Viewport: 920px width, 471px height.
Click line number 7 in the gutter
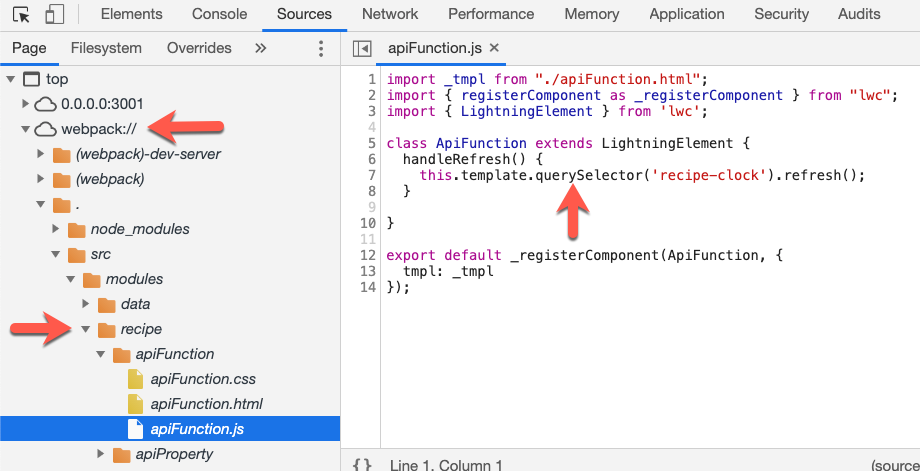(372, 175)
